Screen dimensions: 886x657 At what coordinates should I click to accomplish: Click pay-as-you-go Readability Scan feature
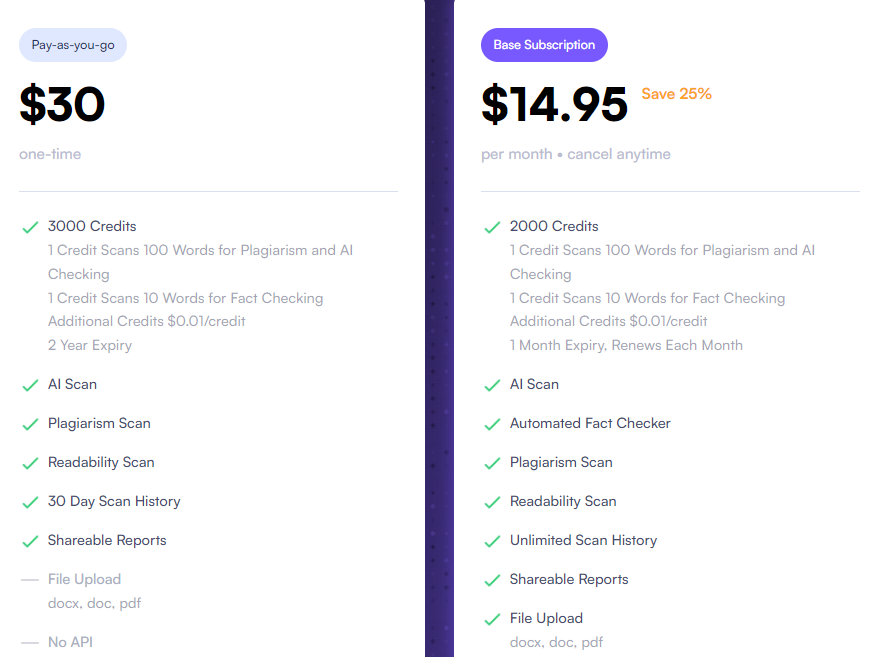coord(101,462)
